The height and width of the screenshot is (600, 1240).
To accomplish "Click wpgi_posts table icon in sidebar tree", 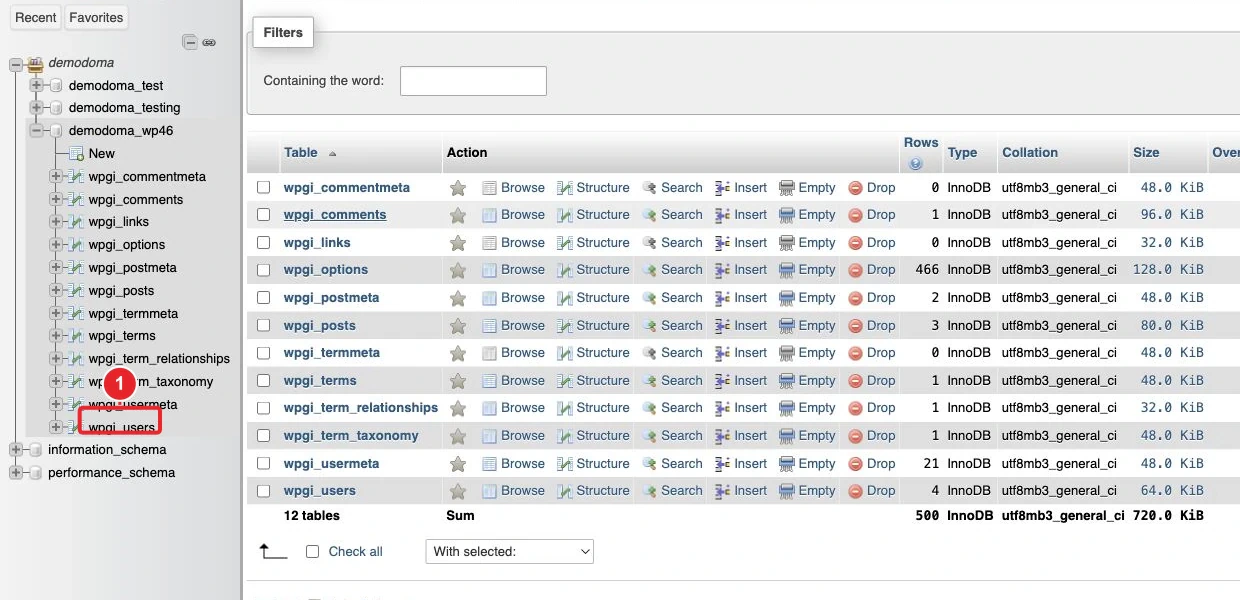I will (76, 291).
